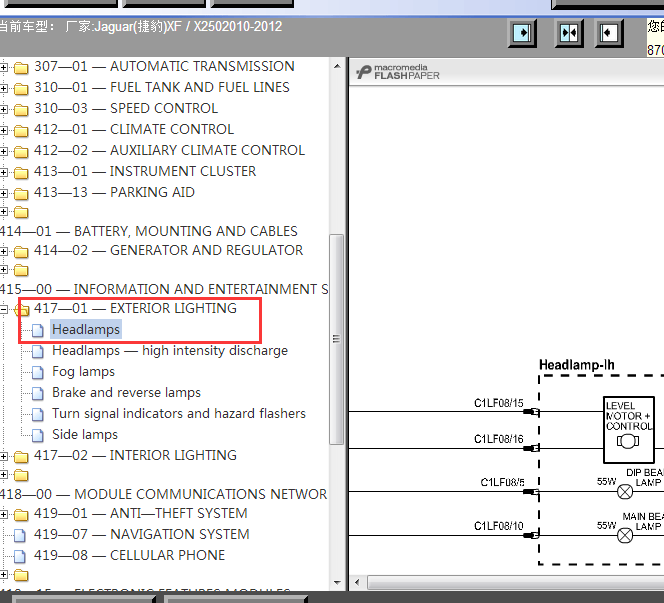Click the split-center panel layout button
This screenshot has width=664, height=603.
(569, 33)
